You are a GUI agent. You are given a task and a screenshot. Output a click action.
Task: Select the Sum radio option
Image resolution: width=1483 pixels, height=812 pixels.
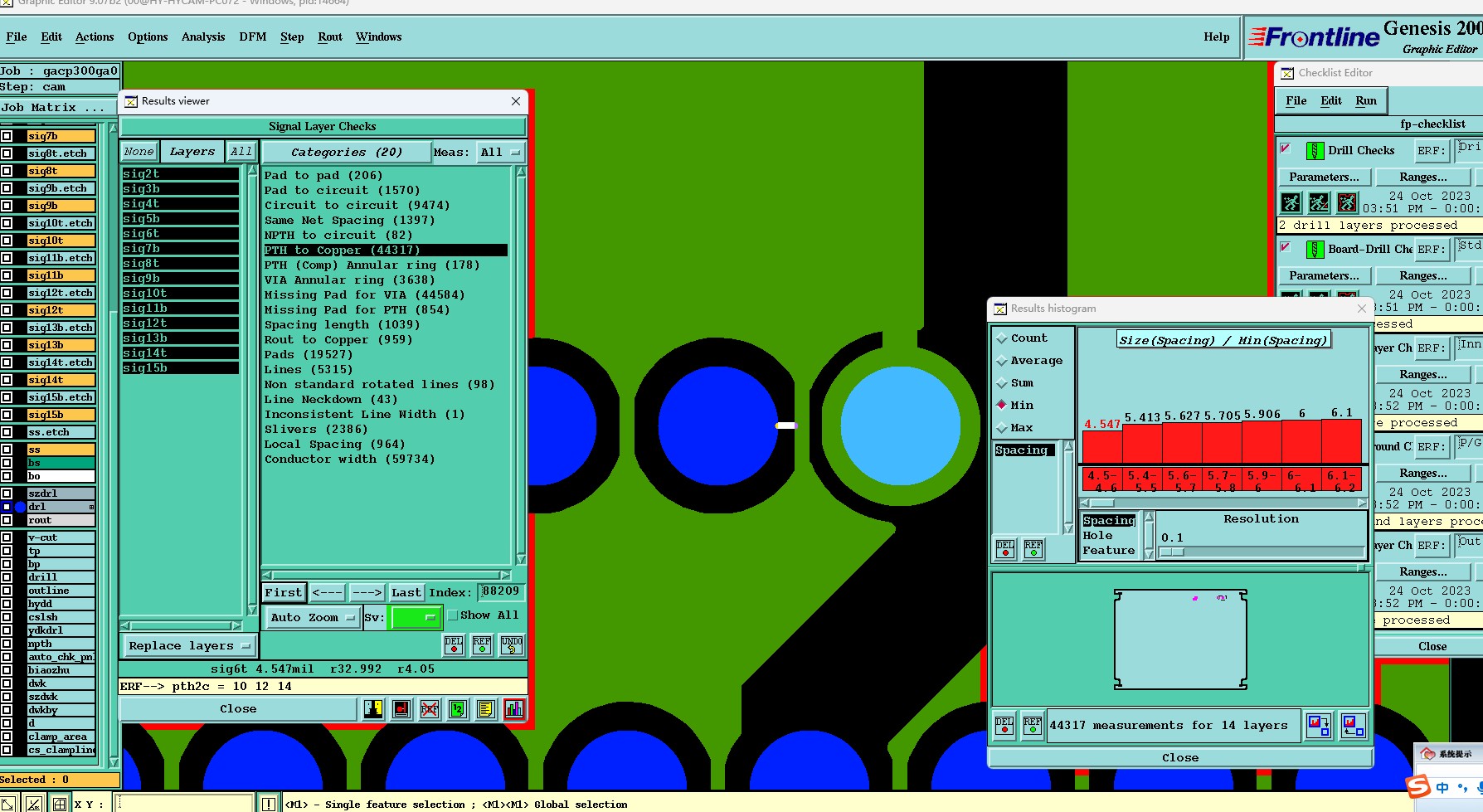pyautogui.click(x=1002, y=383)
